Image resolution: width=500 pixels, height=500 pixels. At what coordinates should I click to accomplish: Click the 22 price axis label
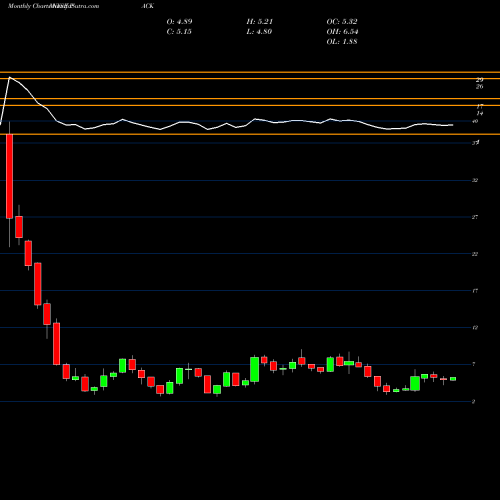pyautogui.click(x=475, y=254)
